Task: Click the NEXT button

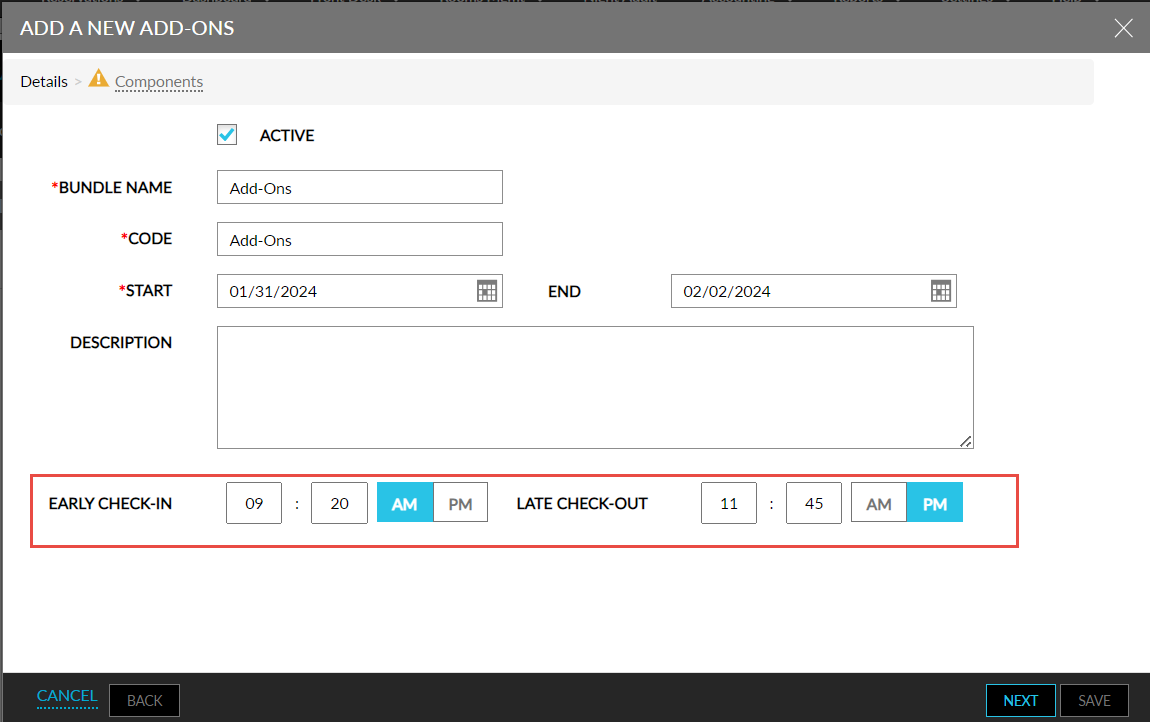Action: pos(1020,700)
